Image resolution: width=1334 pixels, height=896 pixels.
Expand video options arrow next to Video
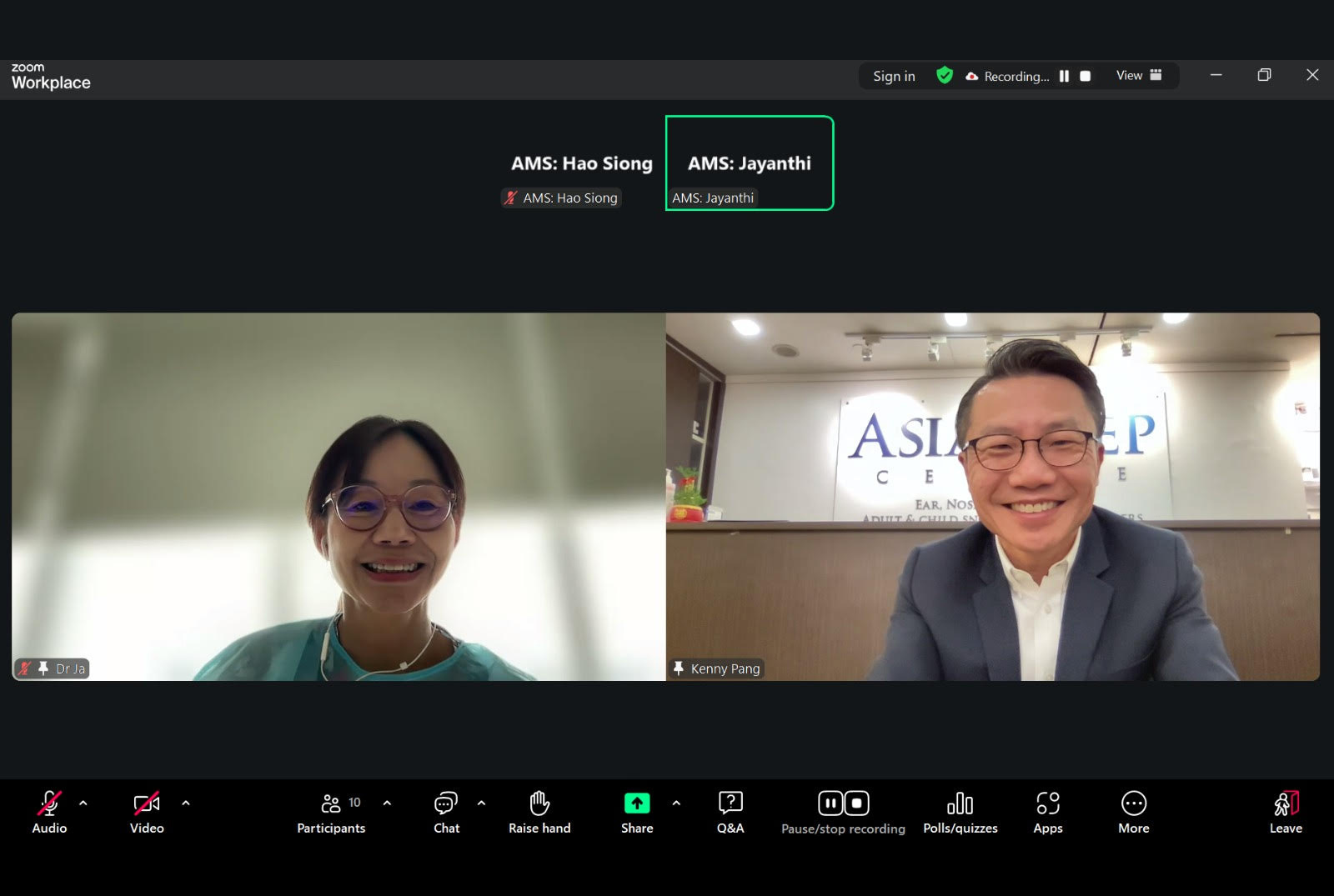pyautogui.click(x=186, y=803)
